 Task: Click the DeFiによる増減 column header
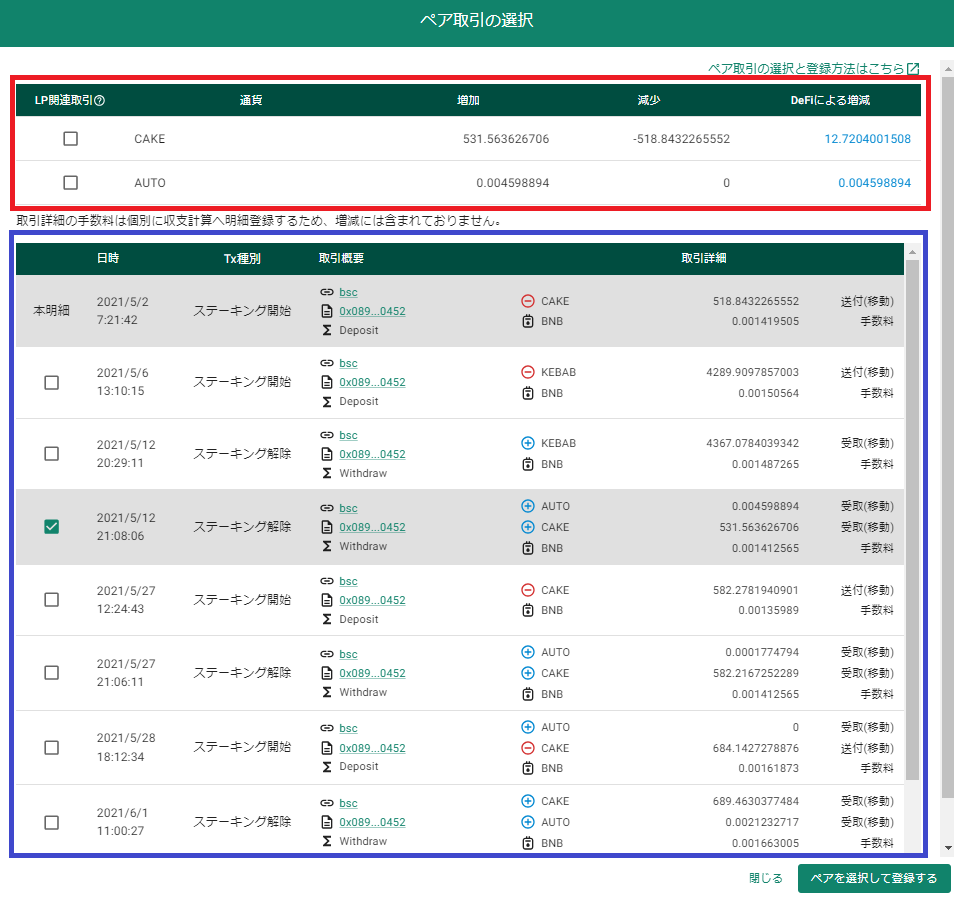[830, 100]
